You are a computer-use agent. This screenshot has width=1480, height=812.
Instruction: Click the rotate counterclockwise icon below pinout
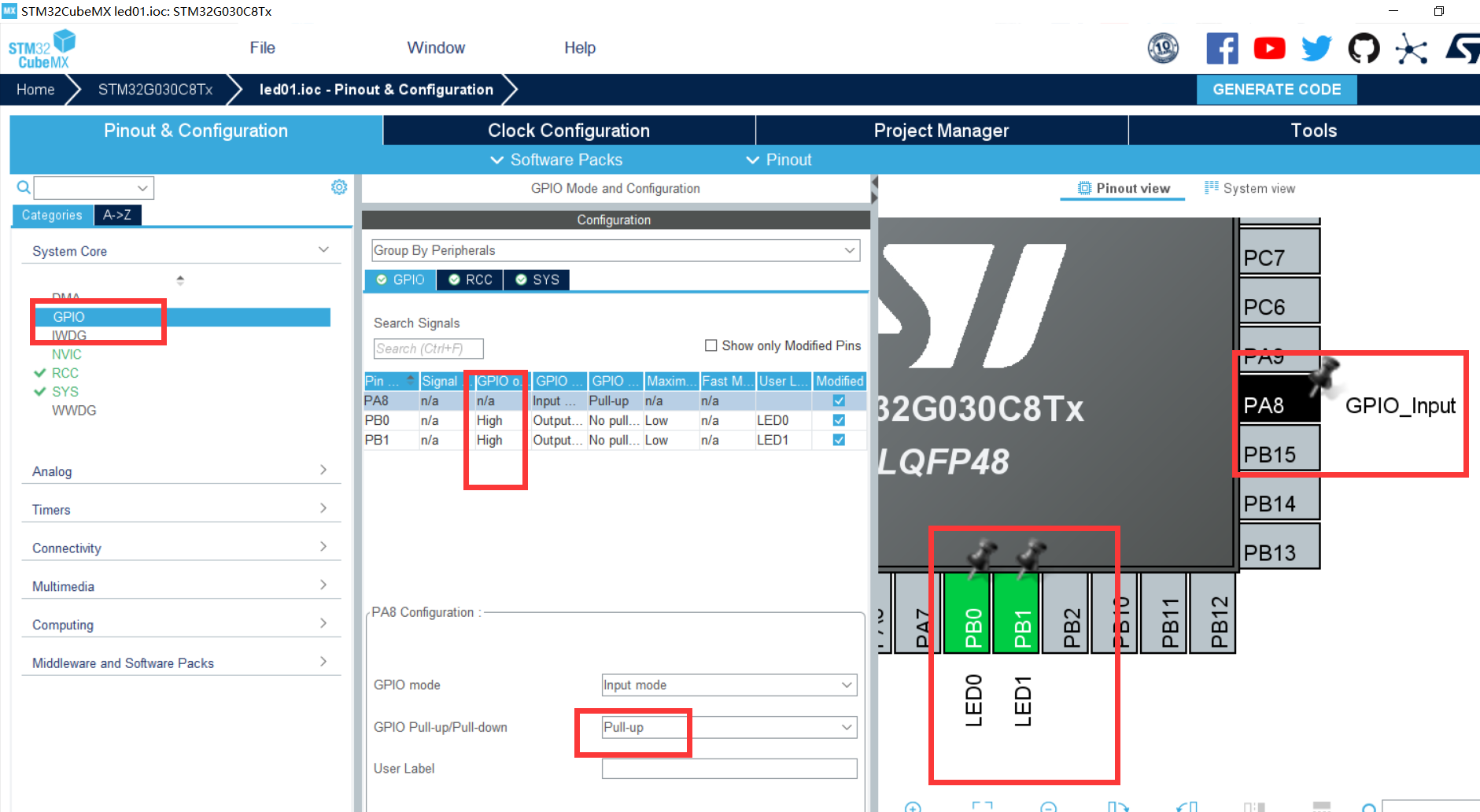pos(1187,807)
